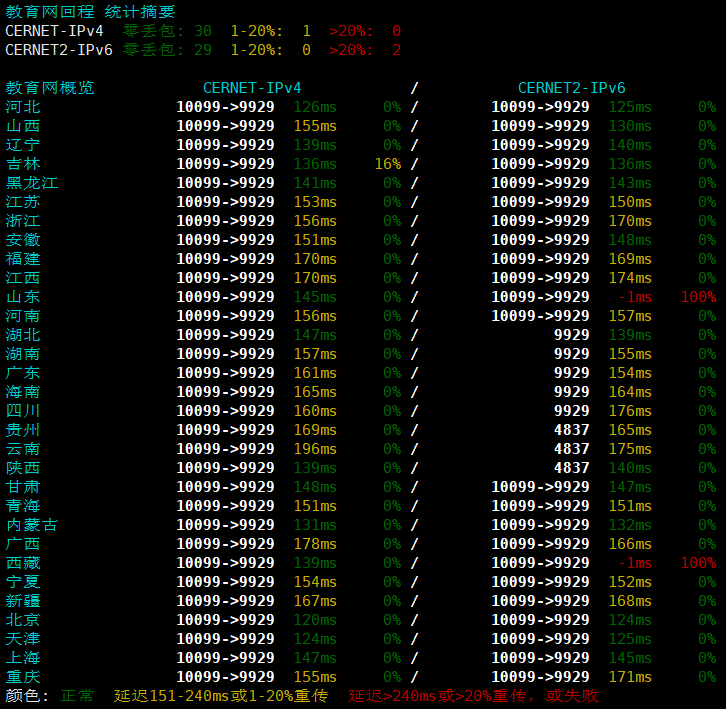Click the 16% packet loss value in 吉林 row
Viewport: 726px width, 709px height.
(388, 164)
